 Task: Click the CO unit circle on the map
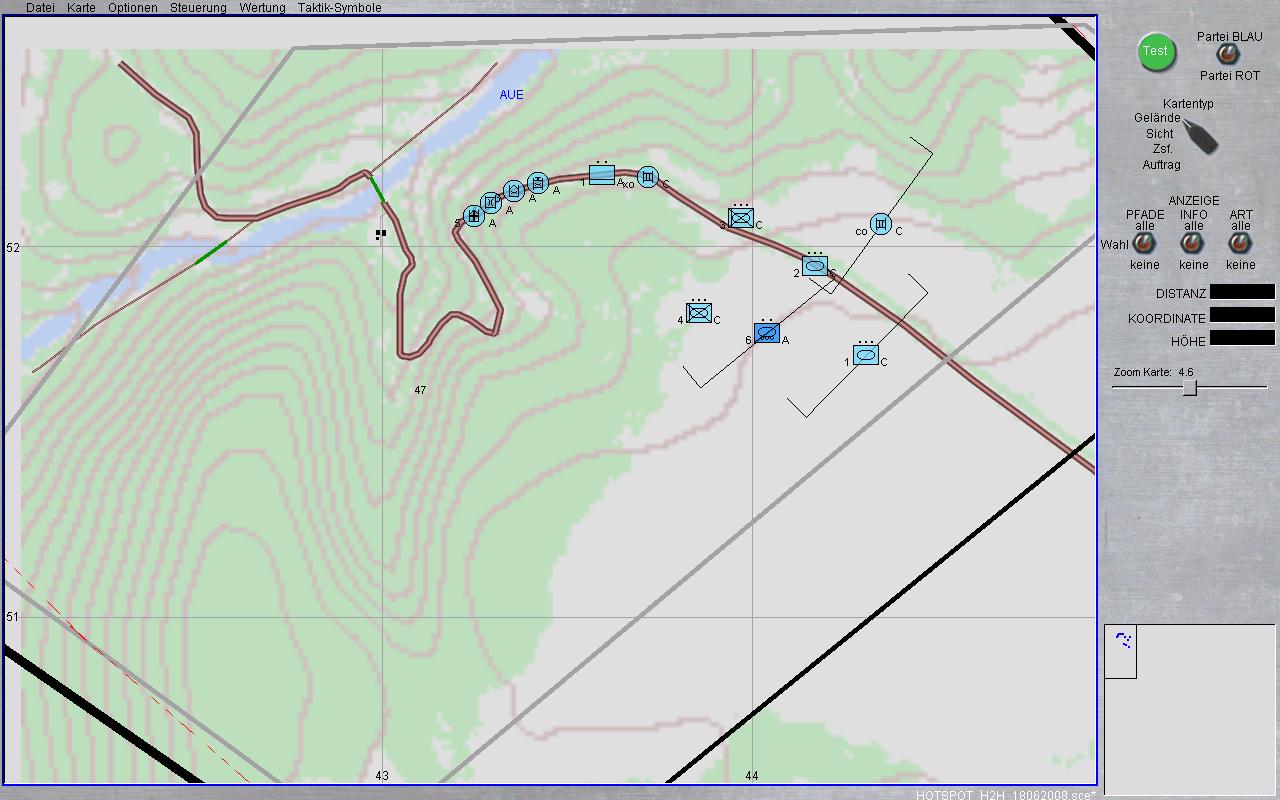[881, 224]
